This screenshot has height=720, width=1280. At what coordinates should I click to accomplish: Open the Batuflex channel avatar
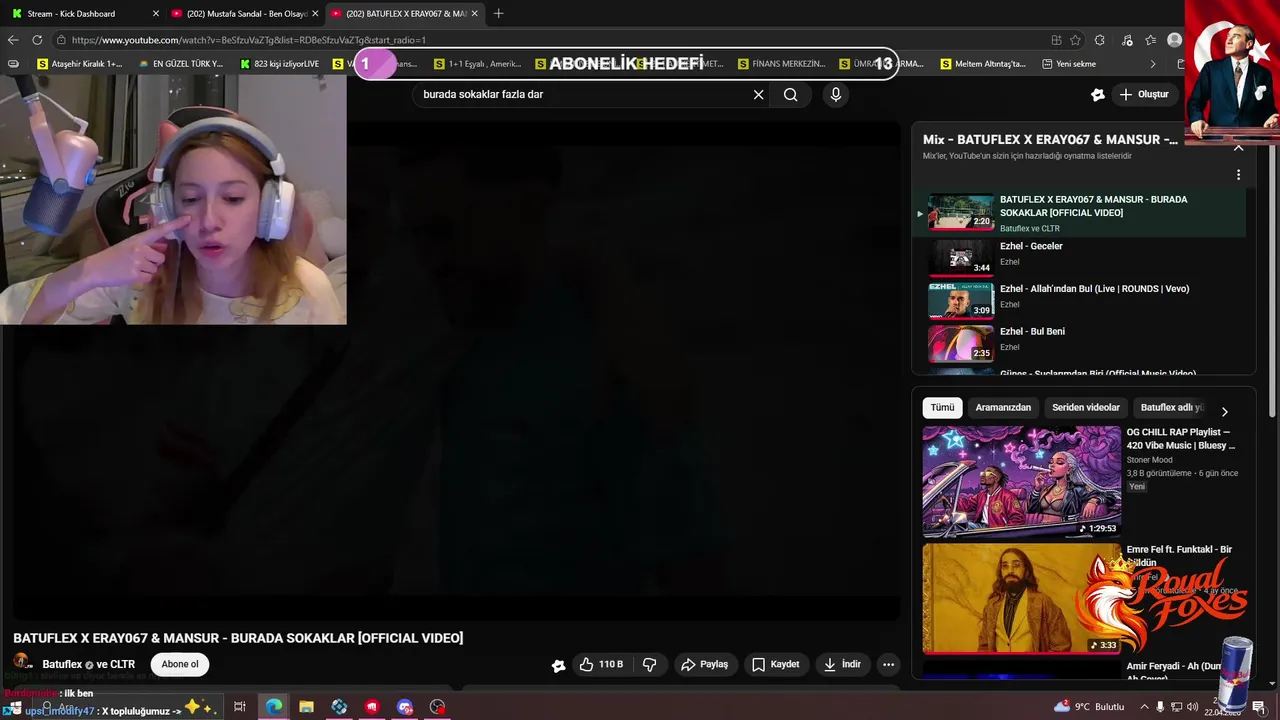(23, 662)
